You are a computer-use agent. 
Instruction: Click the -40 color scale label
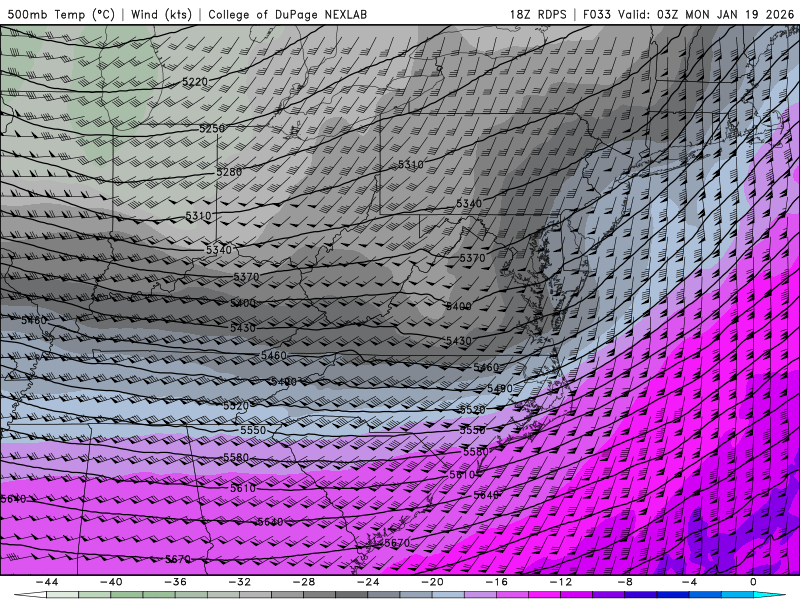coord(111,582)
